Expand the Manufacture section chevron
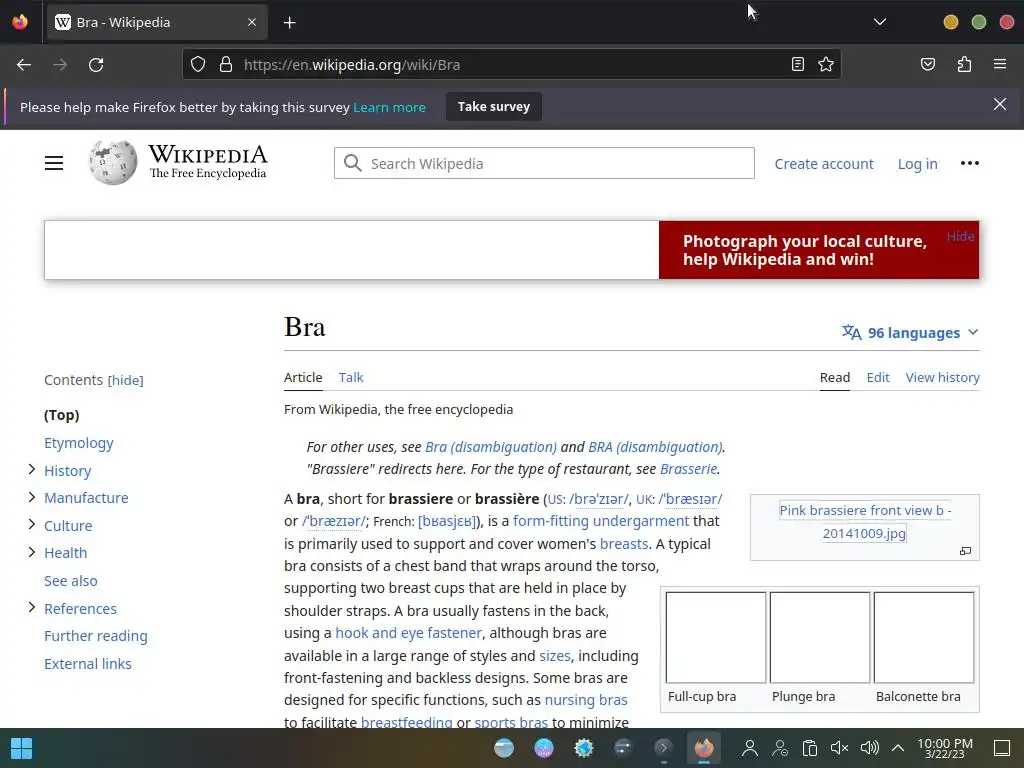The image size is (1024, 768). (31, 497)
